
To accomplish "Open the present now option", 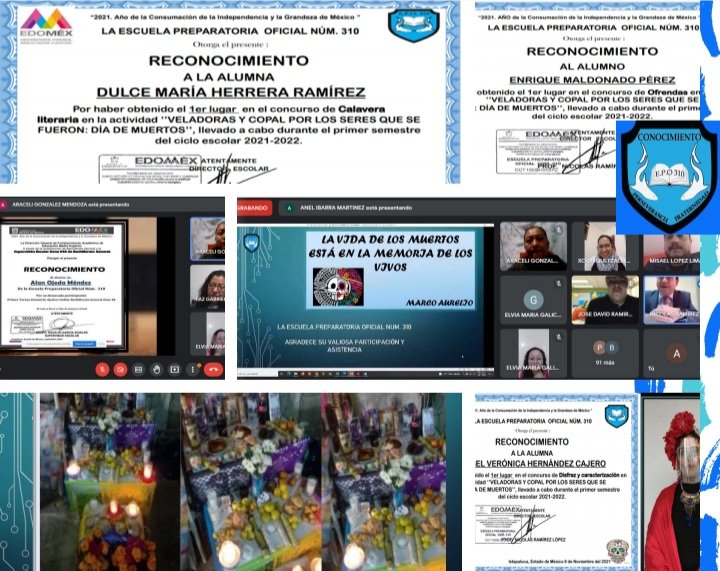I will (174, 369).
